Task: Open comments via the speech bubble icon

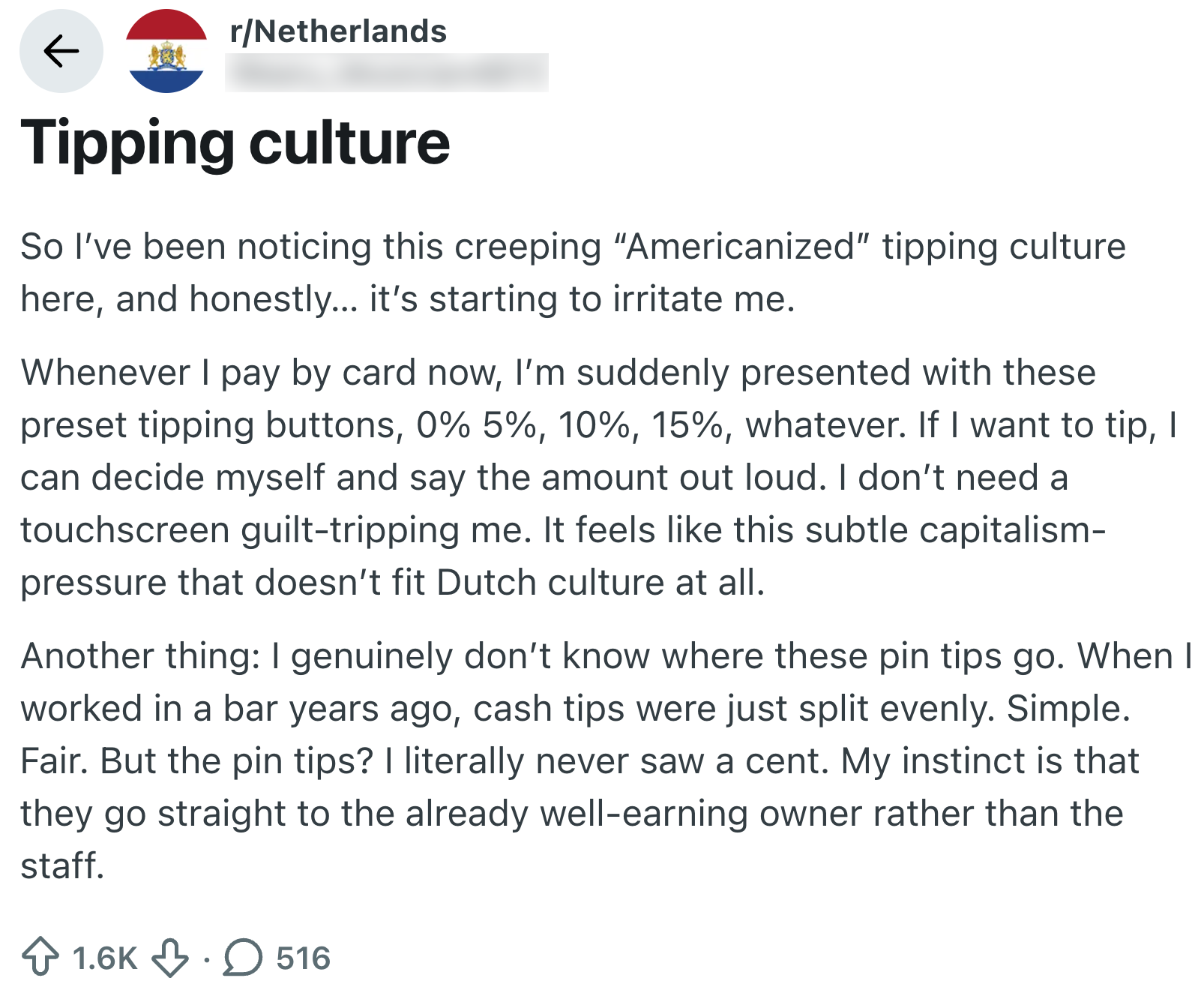Action: click(243, 958)
